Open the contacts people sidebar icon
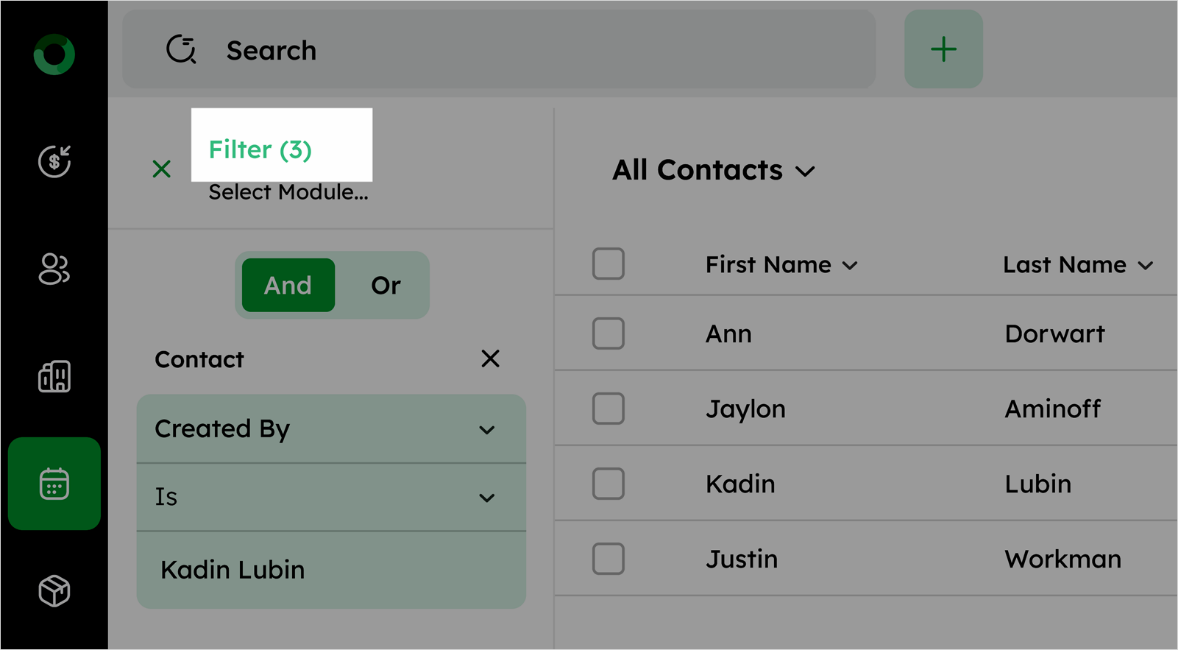The width and height of the screenshot is (1178, 650). point(54,269)
